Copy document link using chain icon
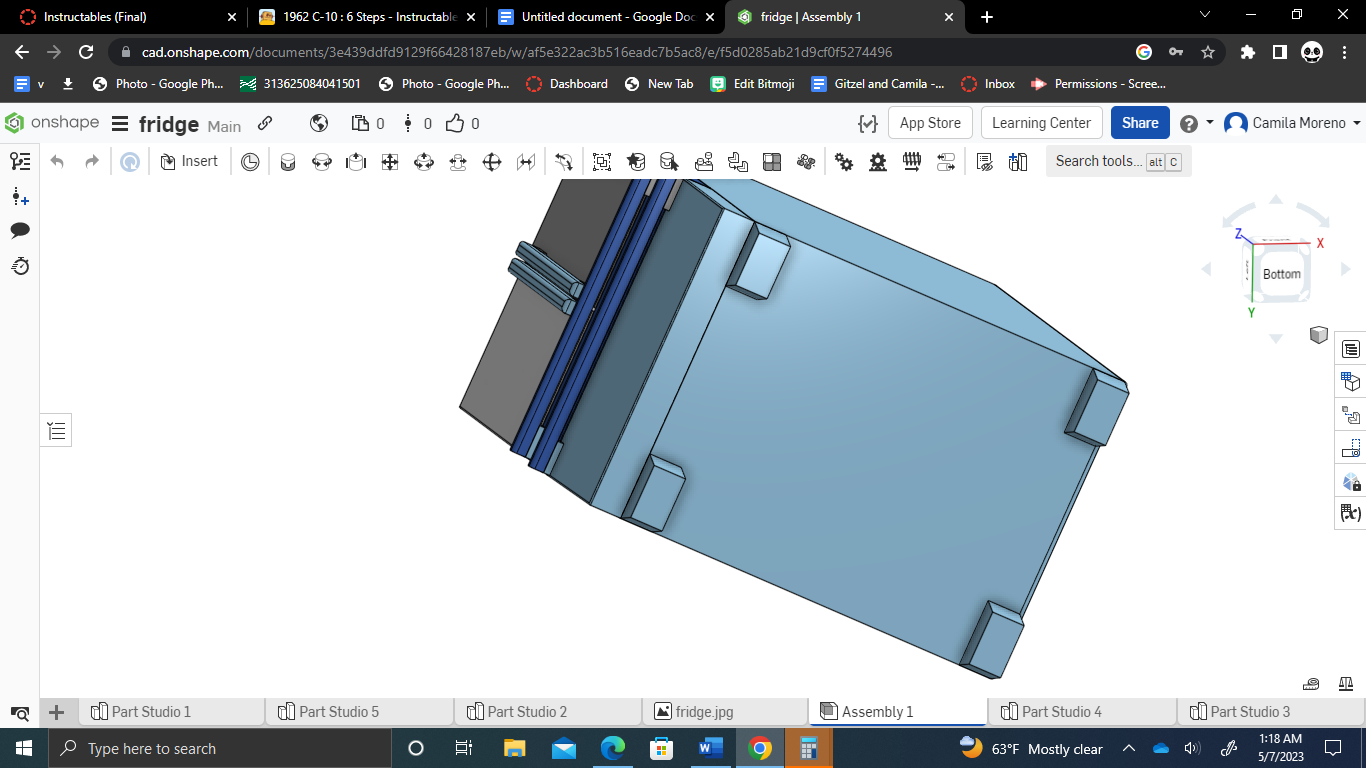 [265, 122]
